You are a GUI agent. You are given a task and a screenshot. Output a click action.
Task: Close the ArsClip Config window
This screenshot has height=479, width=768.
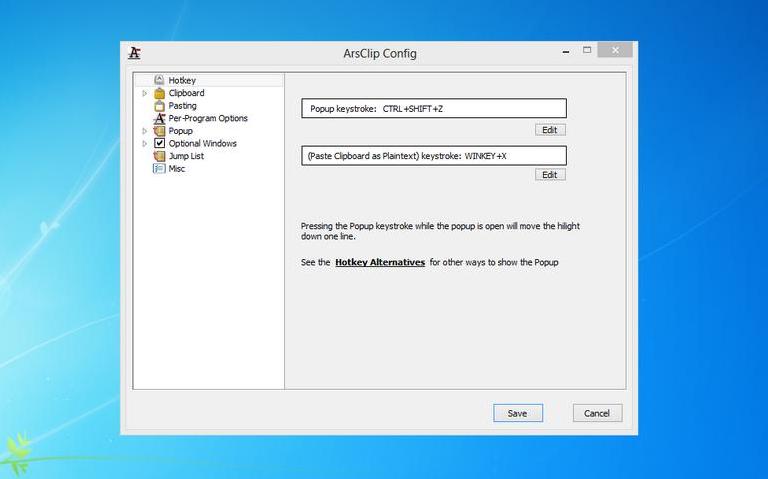[x=615, y=50]
